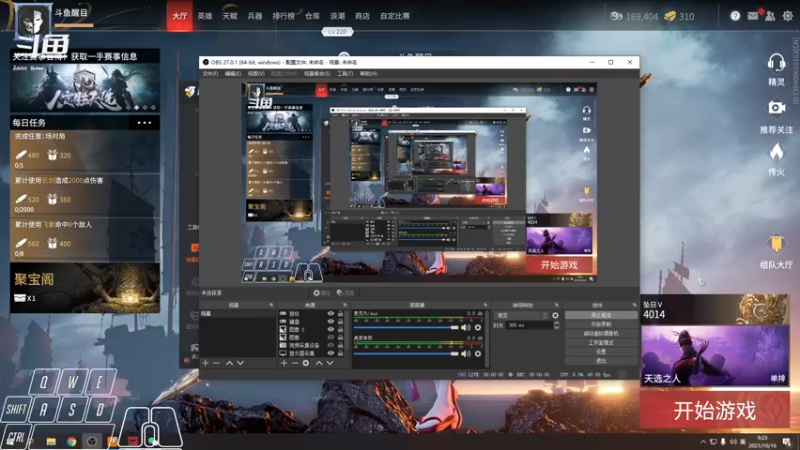Adjust the 桌面音频 volume slider

click(x=406, y=354)
